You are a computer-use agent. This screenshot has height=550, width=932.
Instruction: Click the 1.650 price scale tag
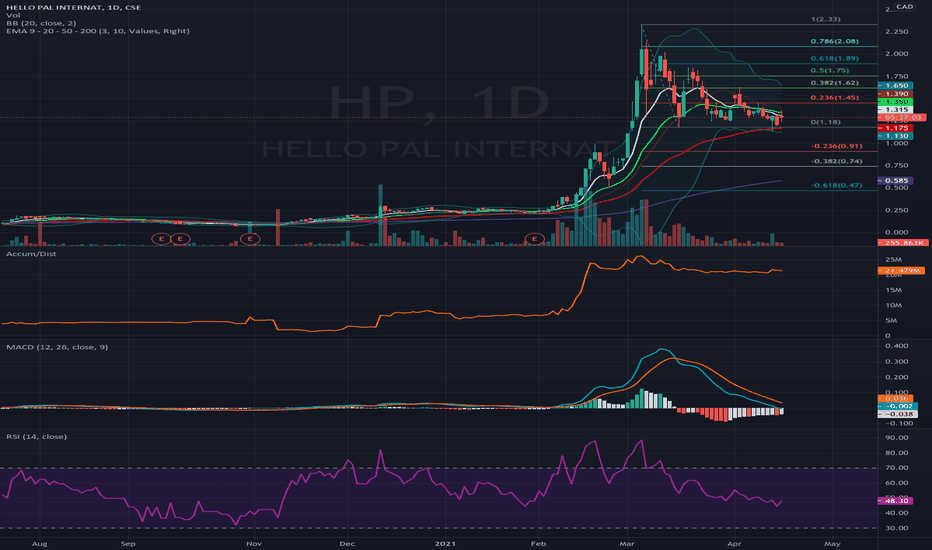pyautogui.click(x=895, y=86)
